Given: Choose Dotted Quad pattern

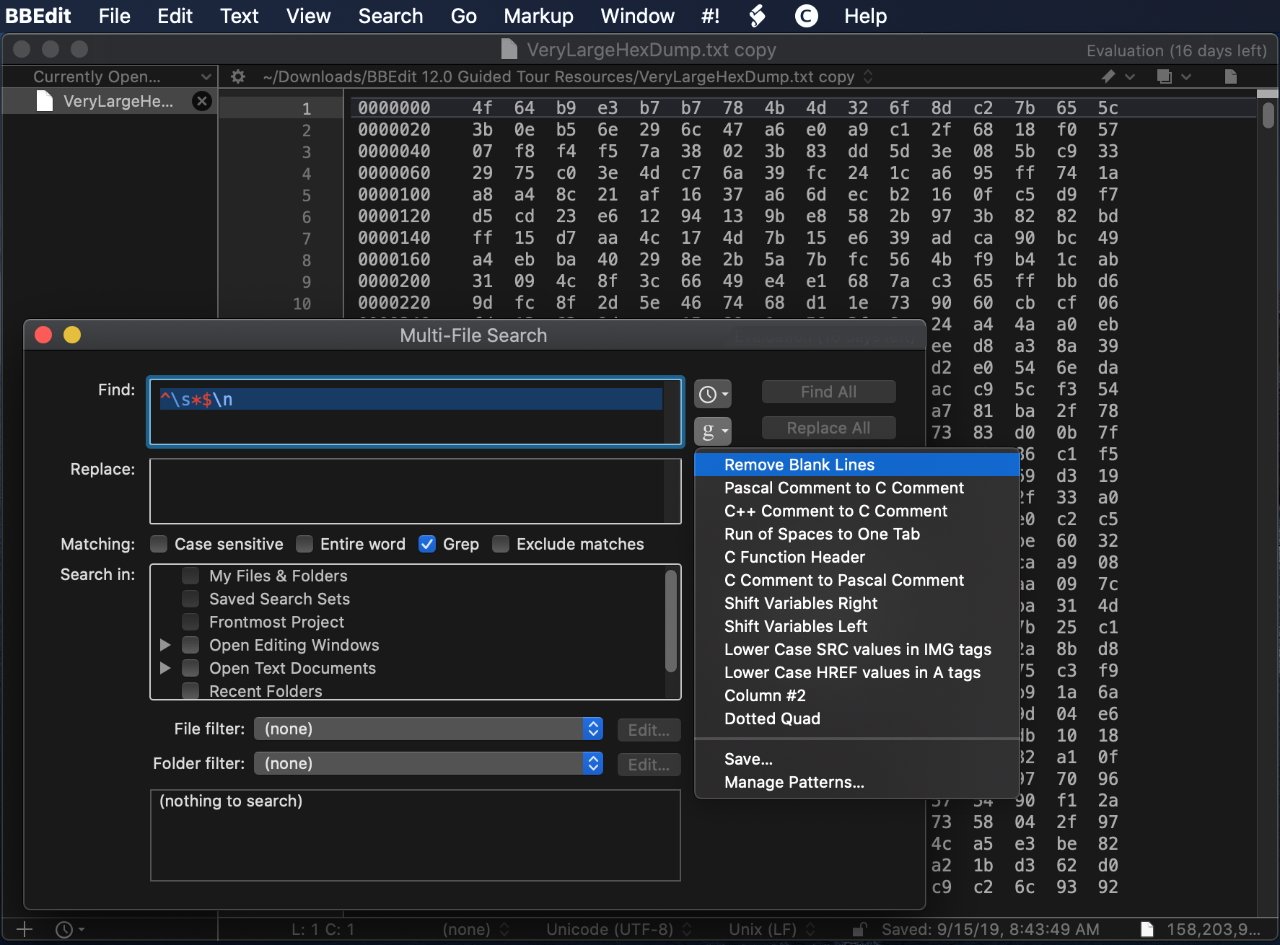Looking at the screenshot, I should pos(857,718).
